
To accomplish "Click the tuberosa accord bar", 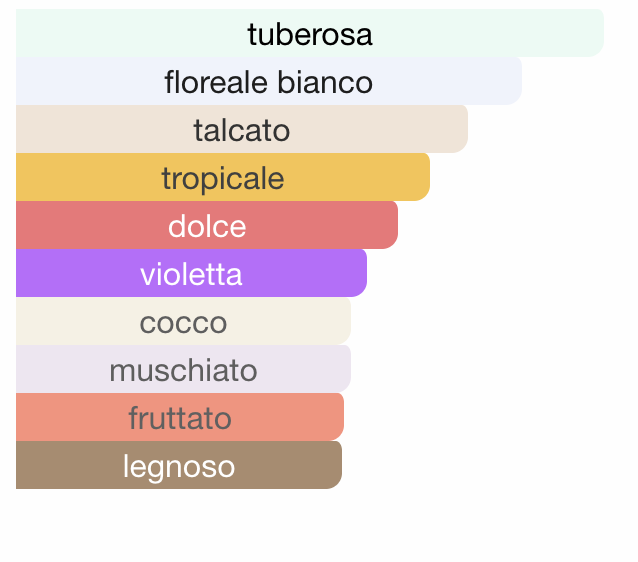I will point(310,33).
